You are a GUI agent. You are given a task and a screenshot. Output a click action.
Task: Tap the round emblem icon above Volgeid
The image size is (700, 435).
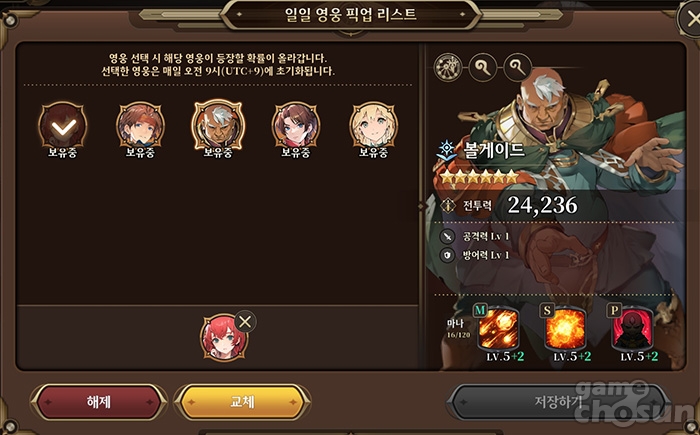click(448, 67)
